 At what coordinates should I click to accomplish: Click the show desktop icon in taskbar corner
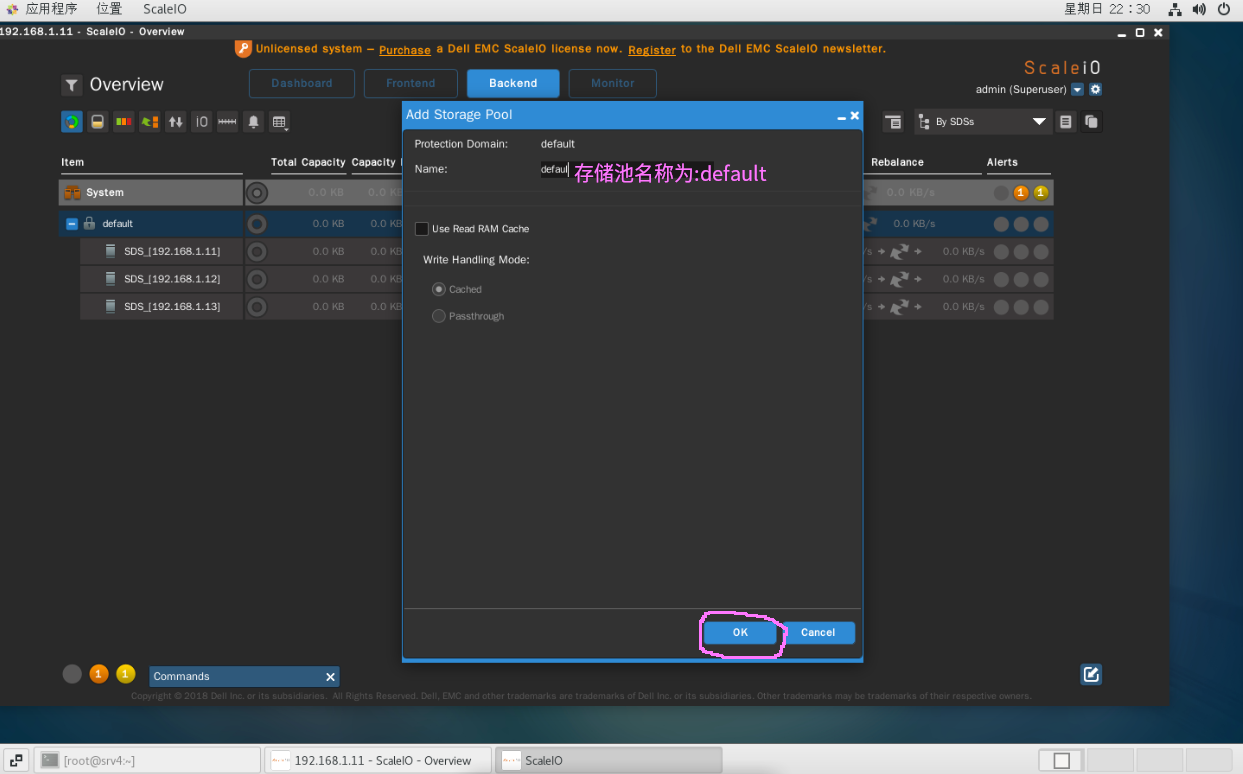[18, 760]
